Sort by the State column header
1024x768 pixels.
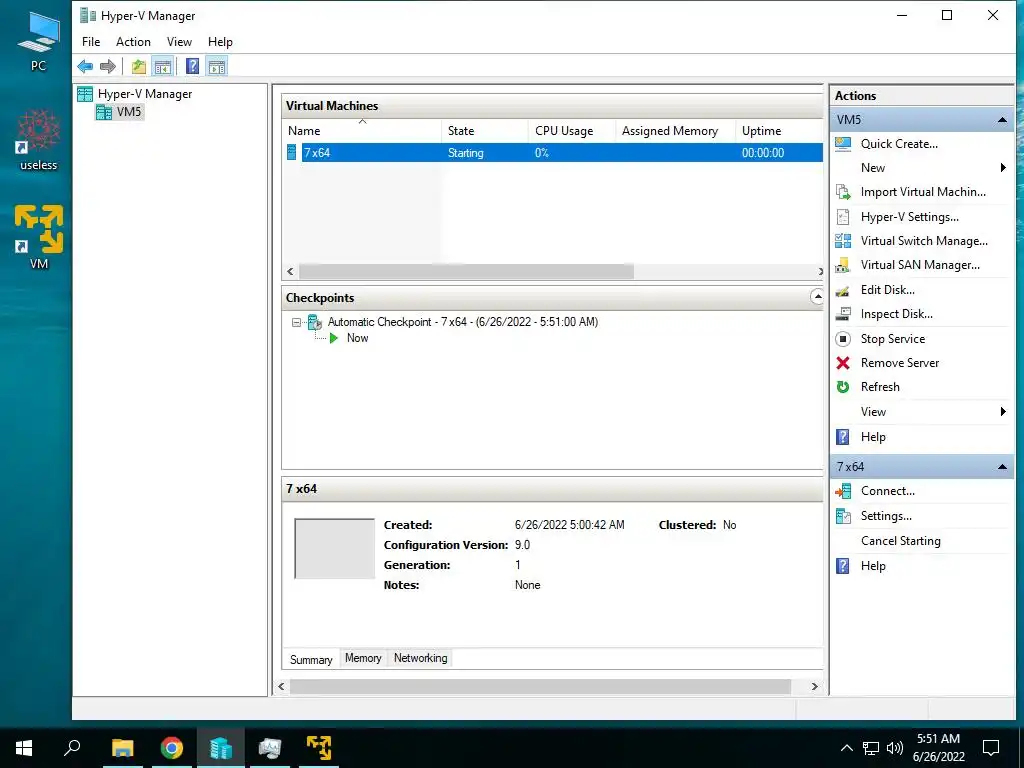point(485,131)
